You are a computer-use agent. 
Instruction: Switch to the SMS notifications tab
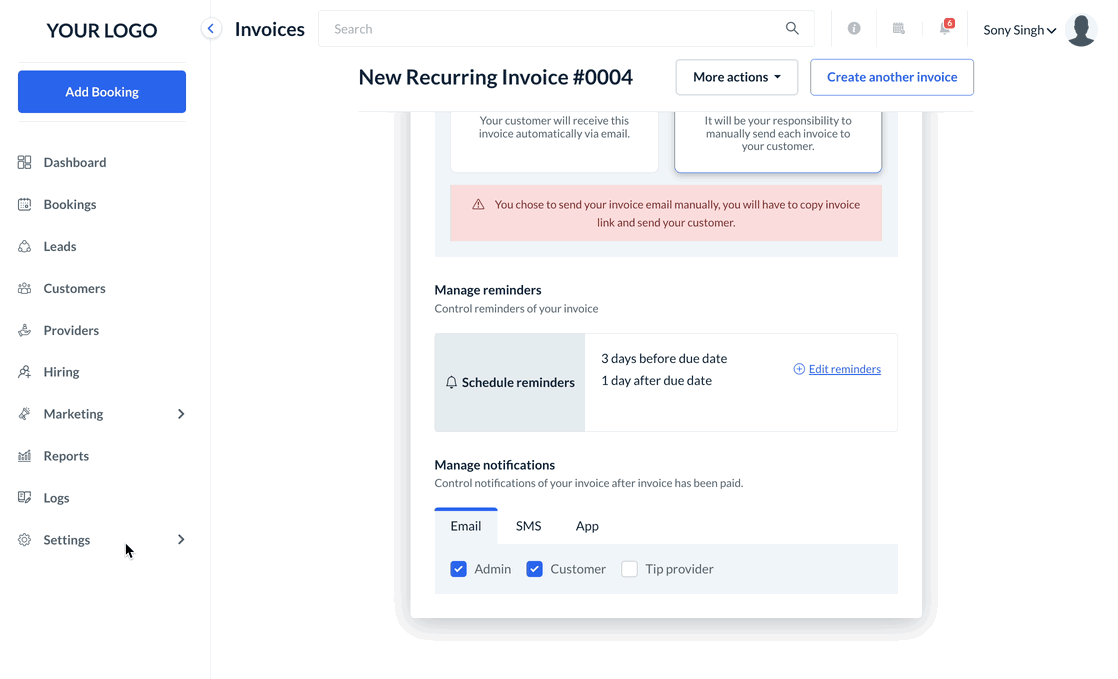pyautogui.click(x=528, y=526)
